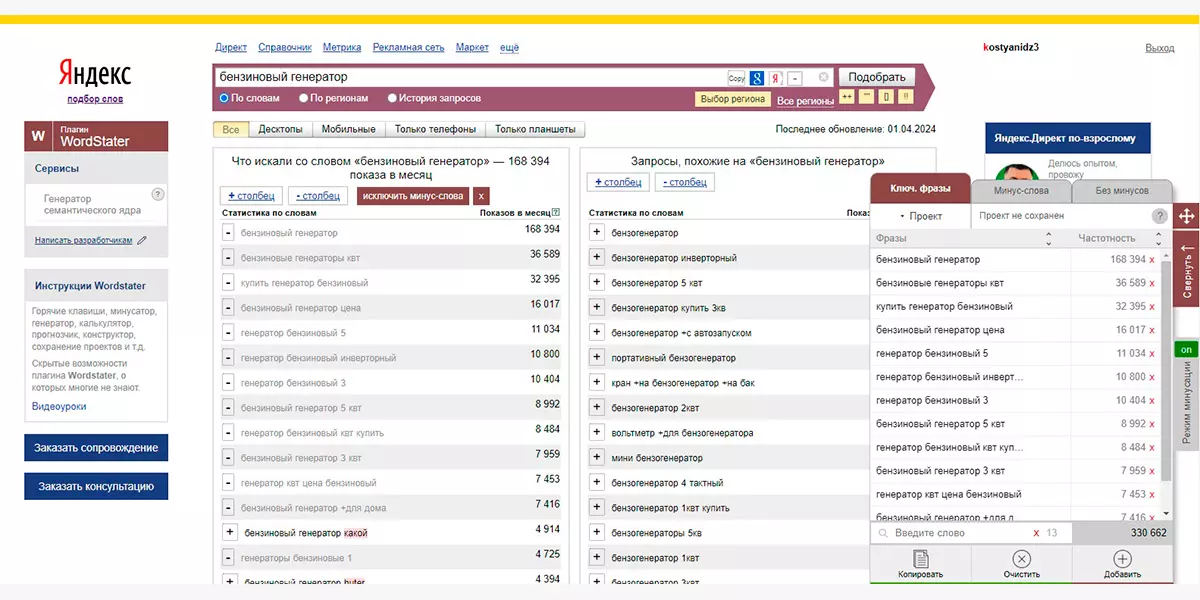This screenshot has width=1200, height=600.
Task: Switch to the Десктопы tab
Action: [281, 129]
